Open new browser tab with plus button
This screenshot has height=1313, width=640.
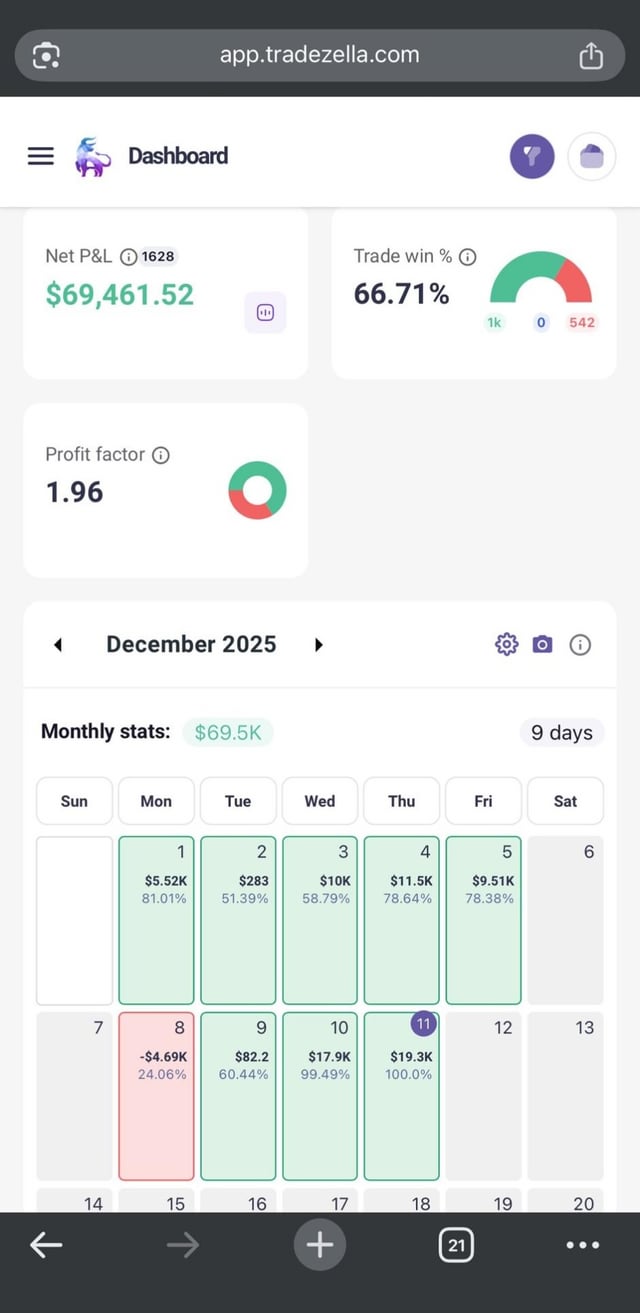click(x=319, y=1245)
